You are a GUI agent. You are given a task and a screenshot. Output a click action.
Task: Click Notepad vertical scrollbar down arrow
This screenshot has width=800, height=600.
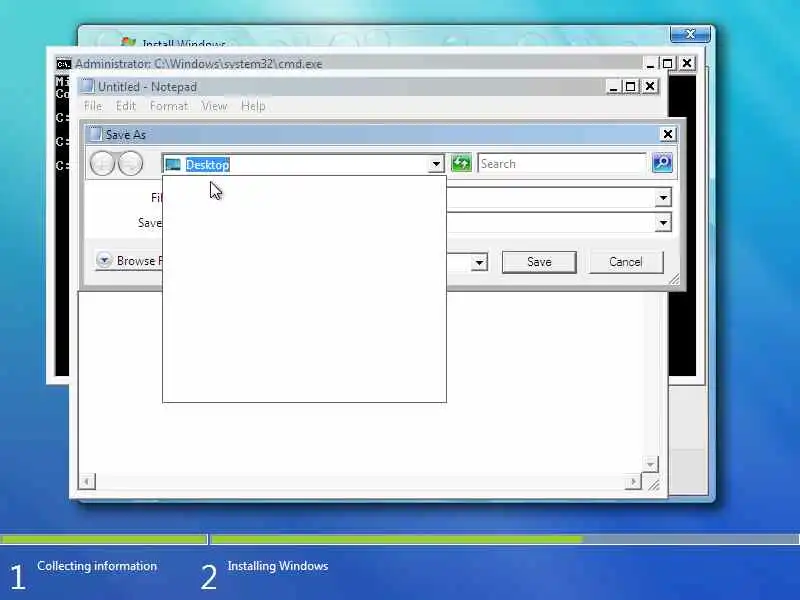coord(651,464)
